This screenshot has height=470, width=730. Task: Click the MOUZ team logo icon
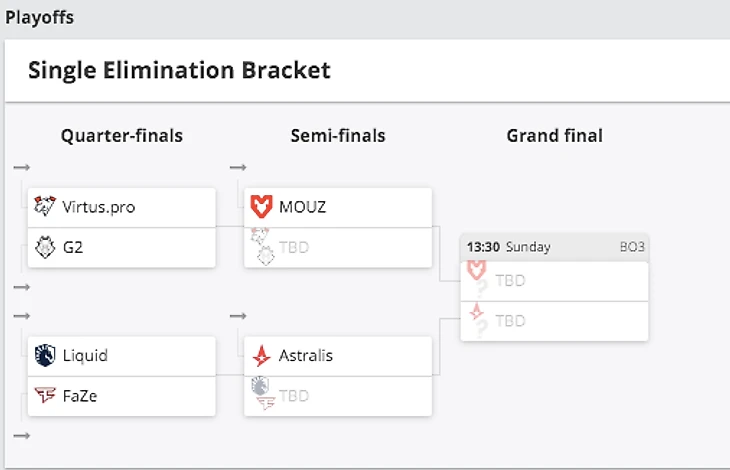tap(261, 207)
